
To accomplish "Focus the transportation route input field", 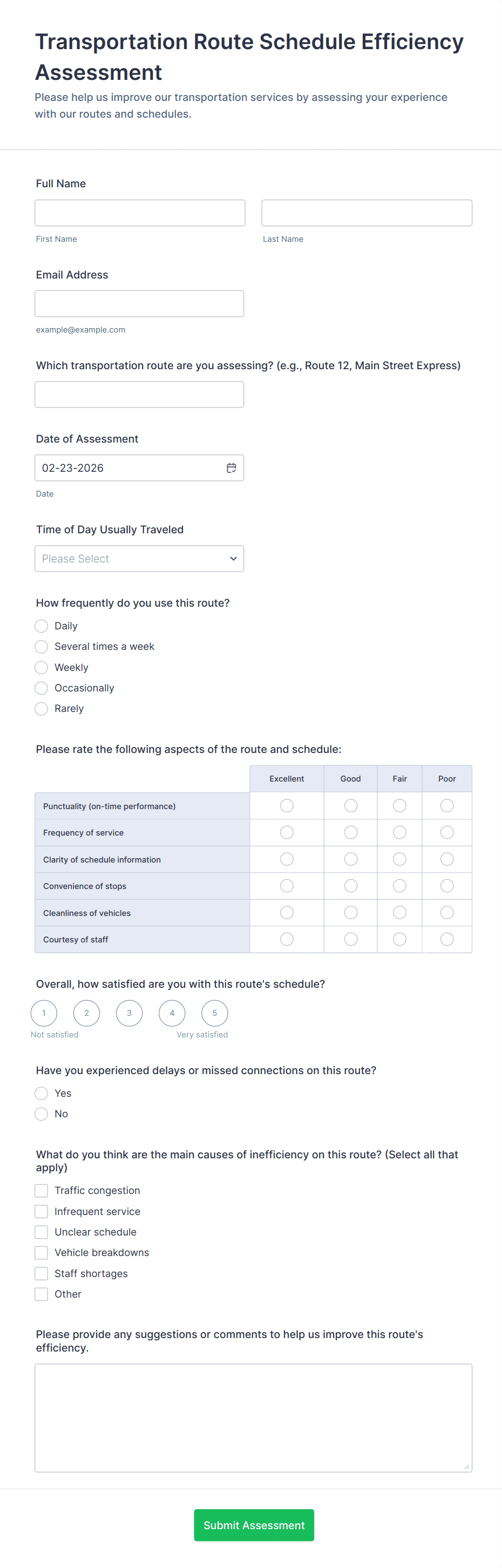I will pos(139,395).
